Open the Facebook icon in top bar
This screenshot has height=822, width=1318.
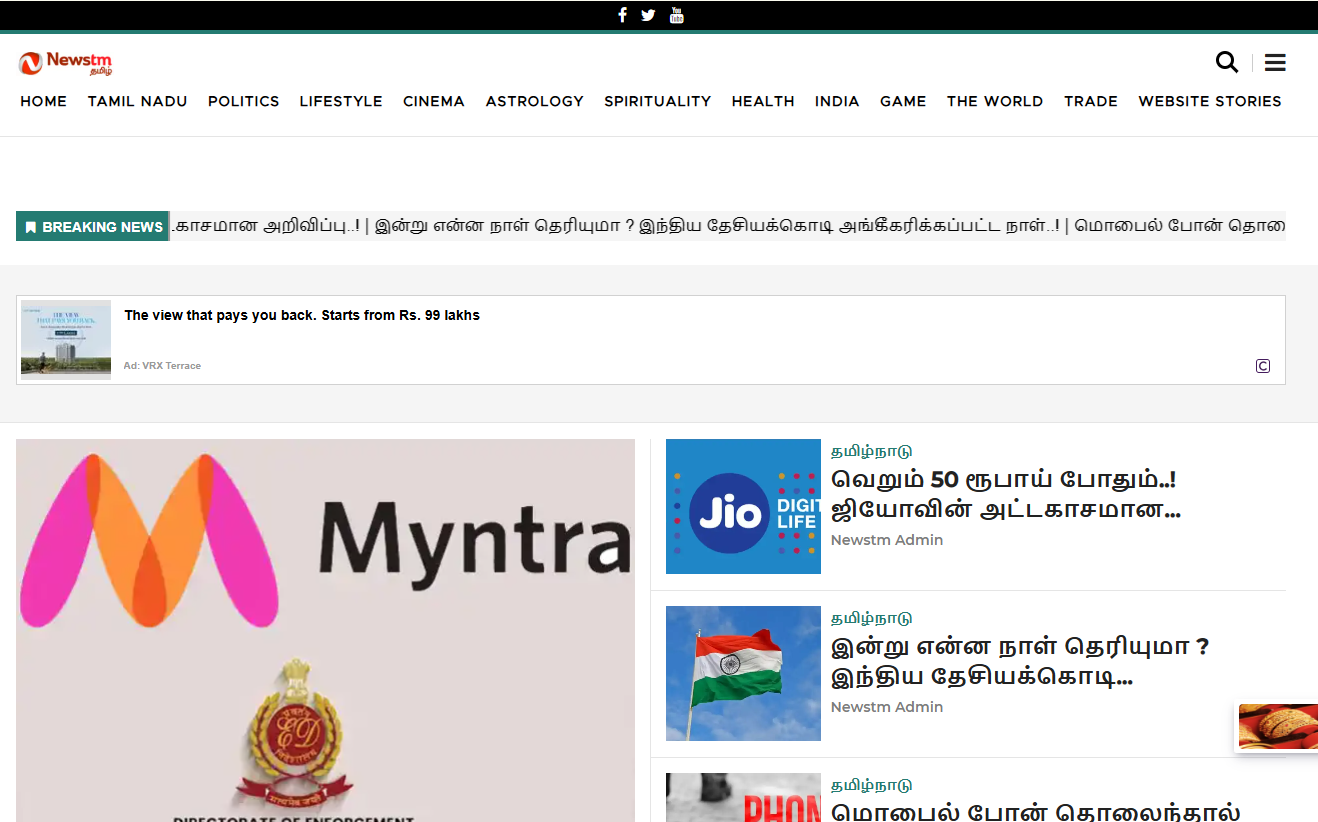tap(622, 15)
